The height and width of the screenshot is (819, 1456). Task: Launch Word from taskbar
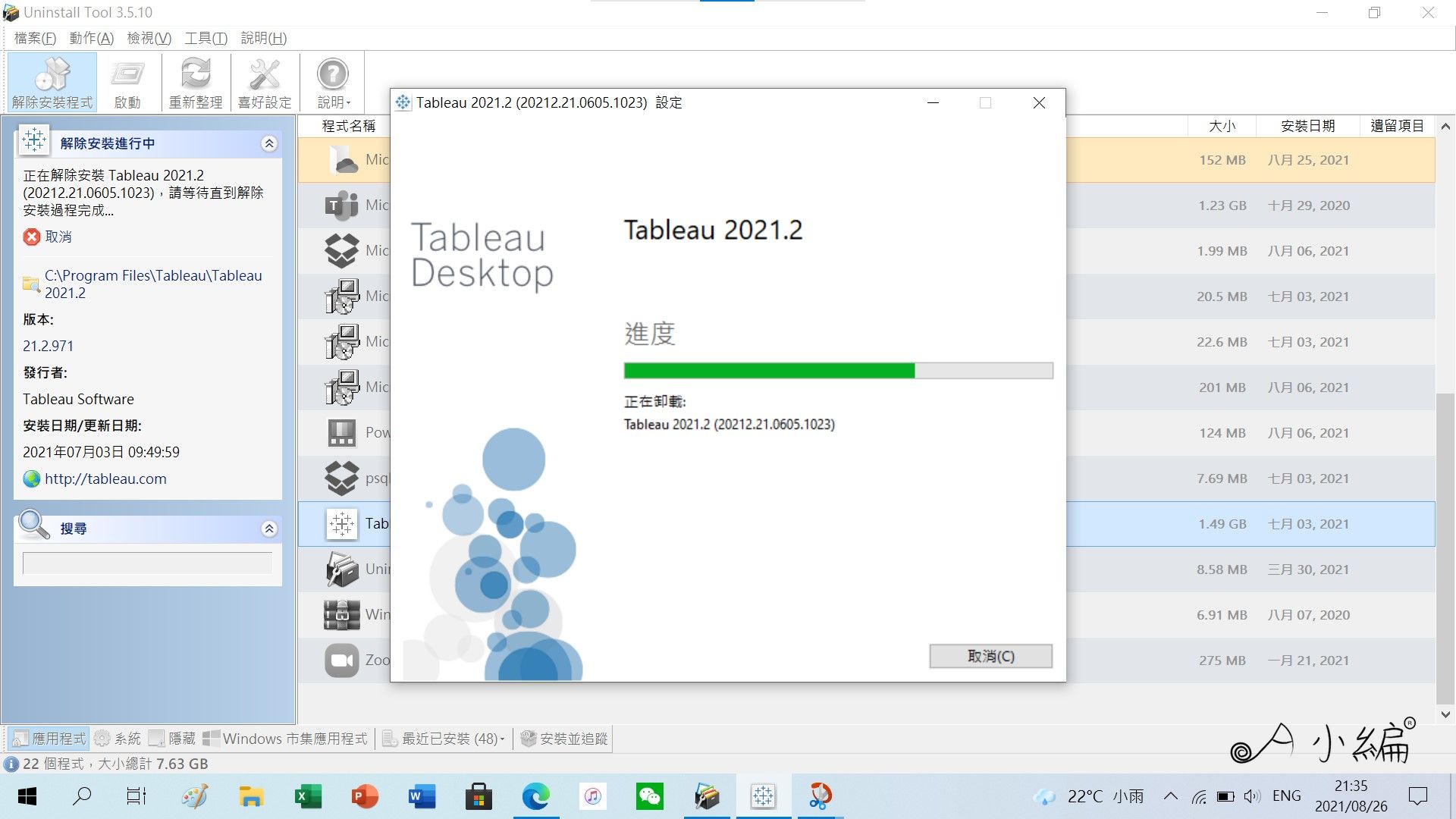point(422,796)
